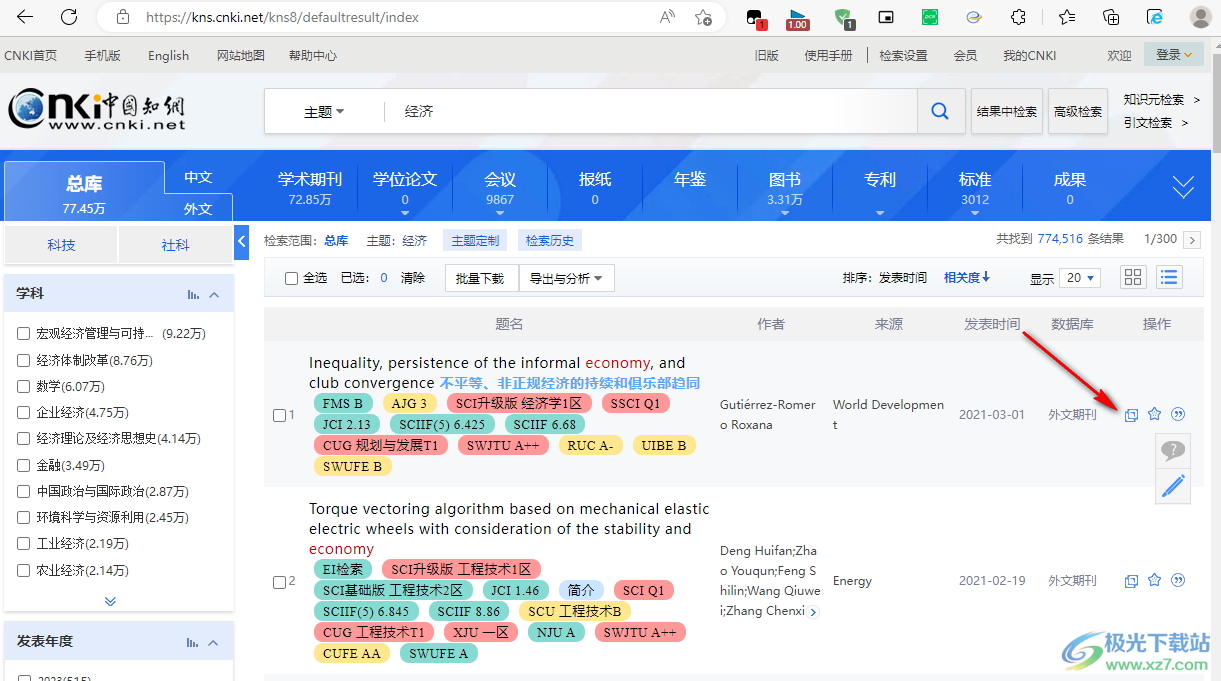Viewport: 1221px width, 681px height.
Task: Expand more authors arrow after Zhang Chenxi
Action: click(x=813, y=612)
